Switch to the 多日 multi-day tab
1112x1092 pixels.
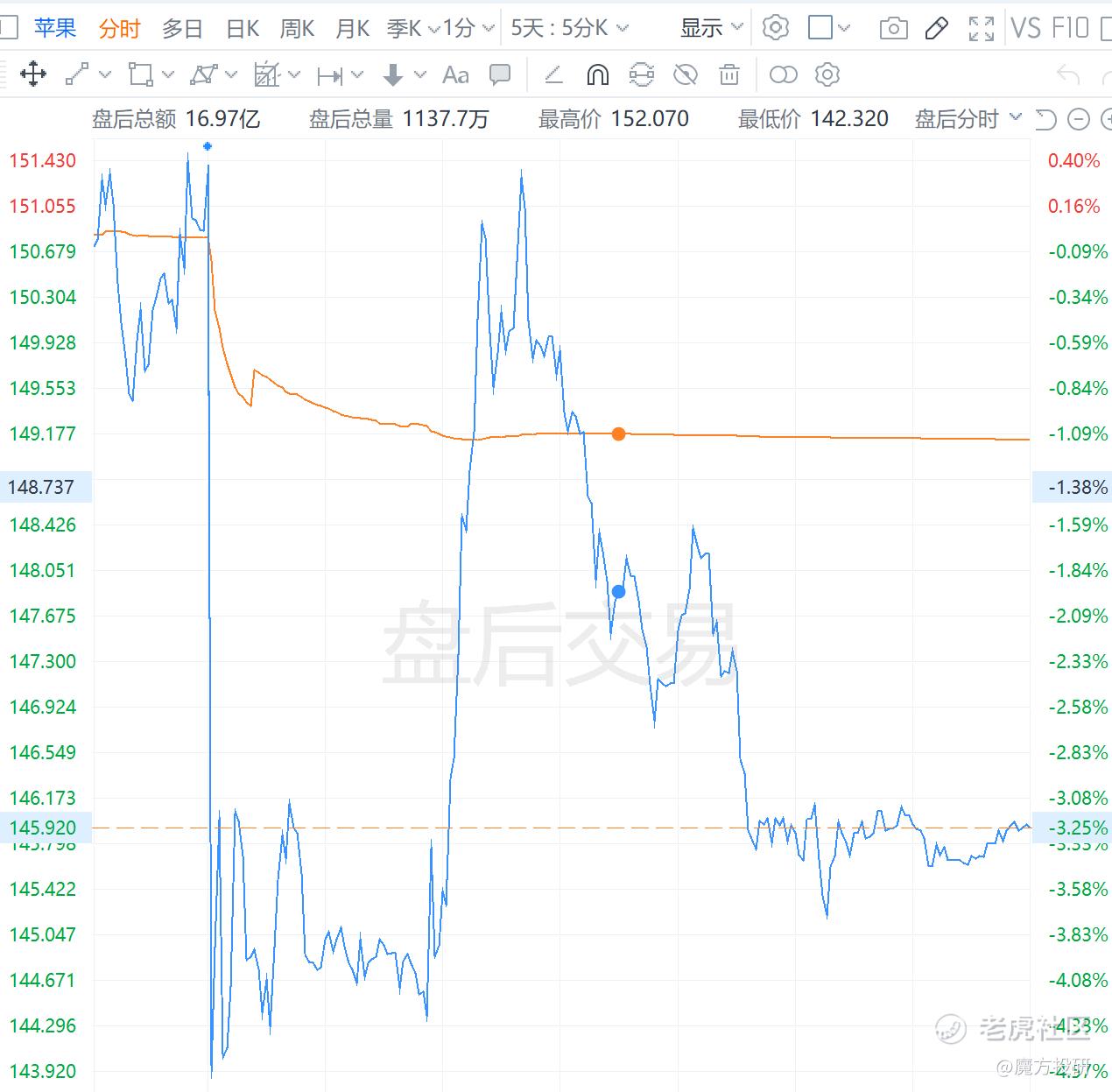183,29
